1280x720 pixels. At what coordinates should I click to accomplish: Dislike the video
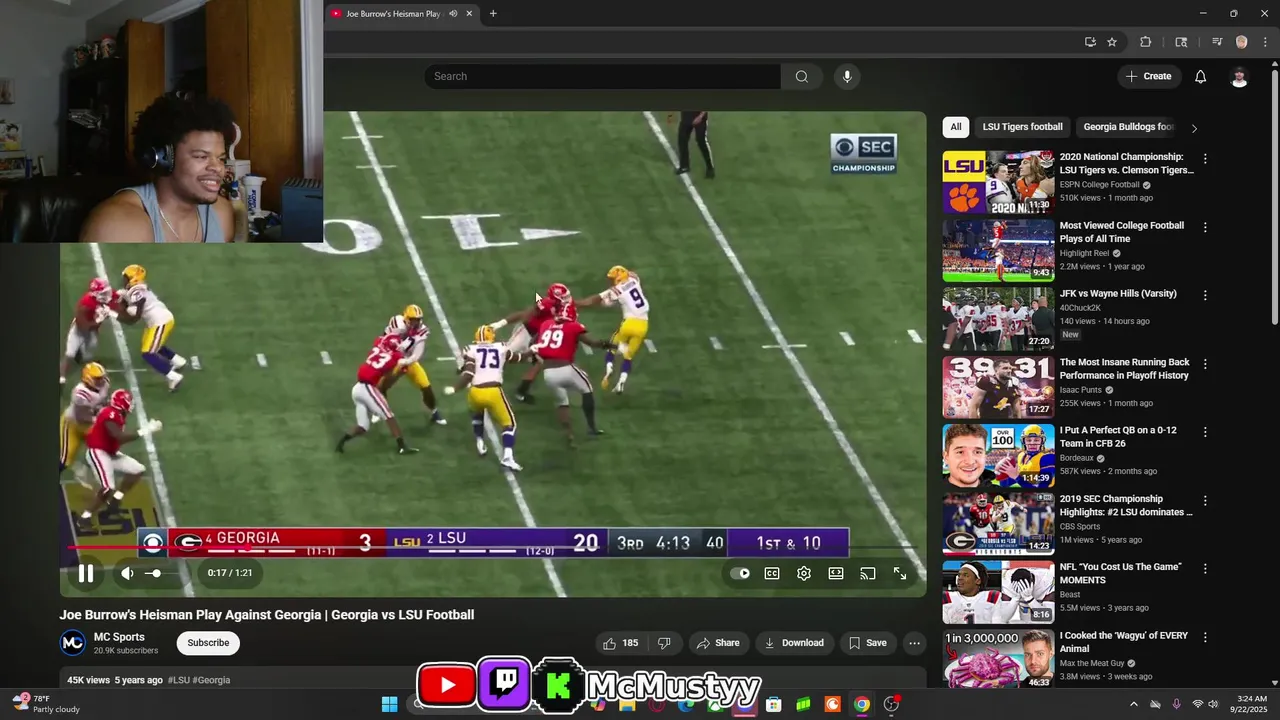pos(663,643)
